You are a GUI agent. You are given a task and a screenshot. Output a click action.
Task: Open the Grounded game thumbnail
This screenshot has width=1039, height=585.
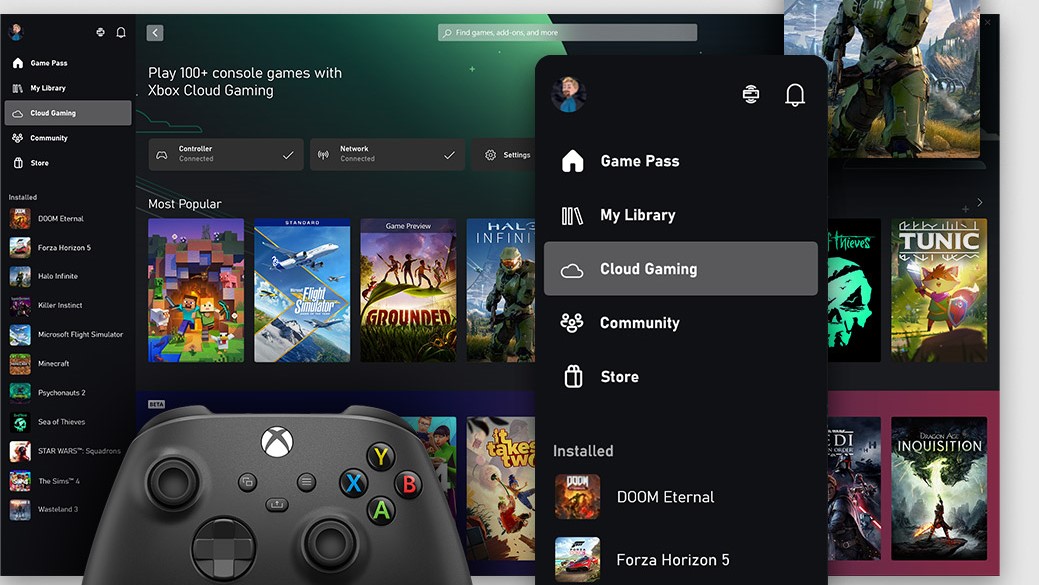pos(408,290)
